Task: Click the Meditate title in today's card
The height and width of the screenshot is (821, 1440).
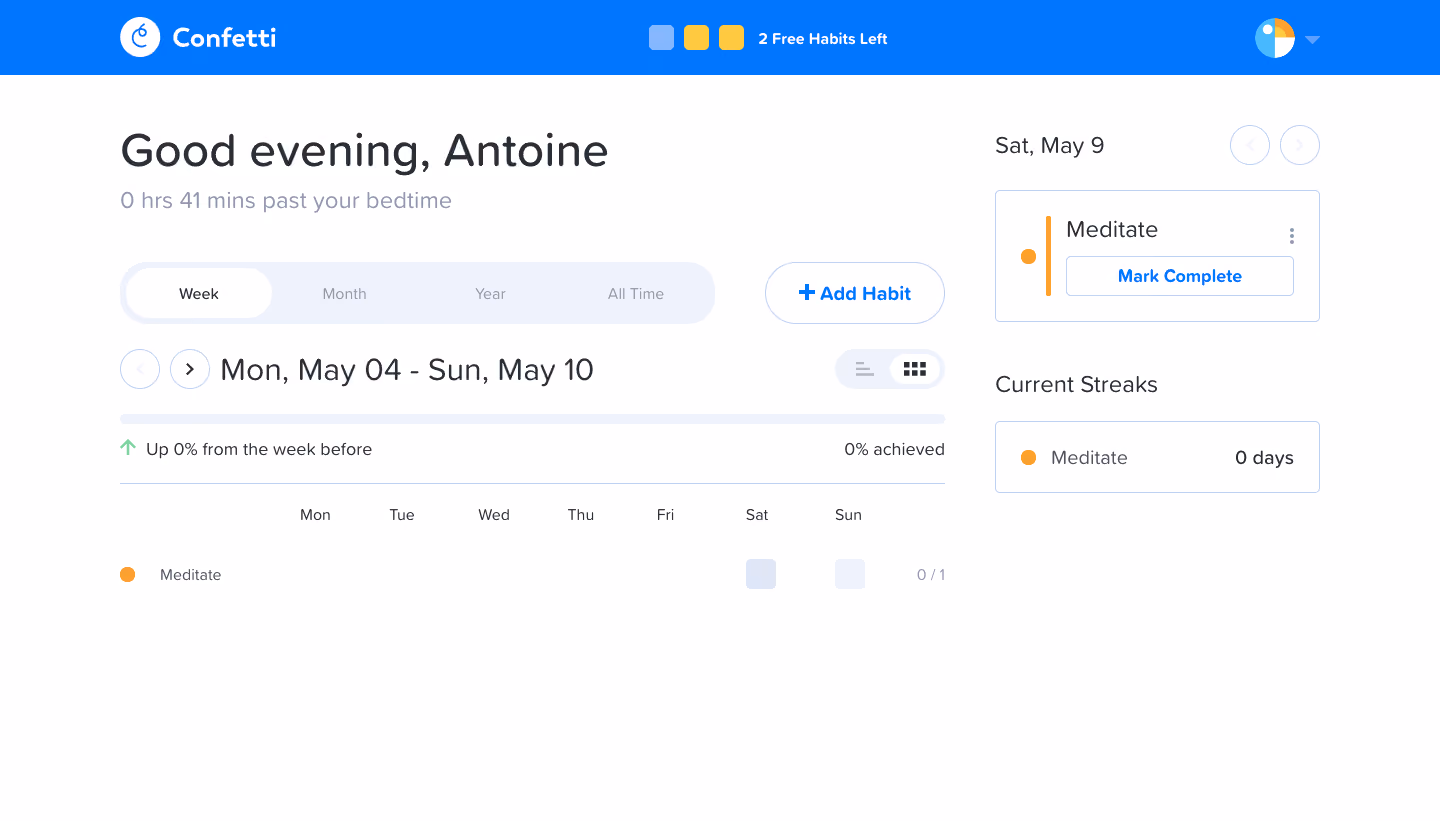Action: point(1112,229)
